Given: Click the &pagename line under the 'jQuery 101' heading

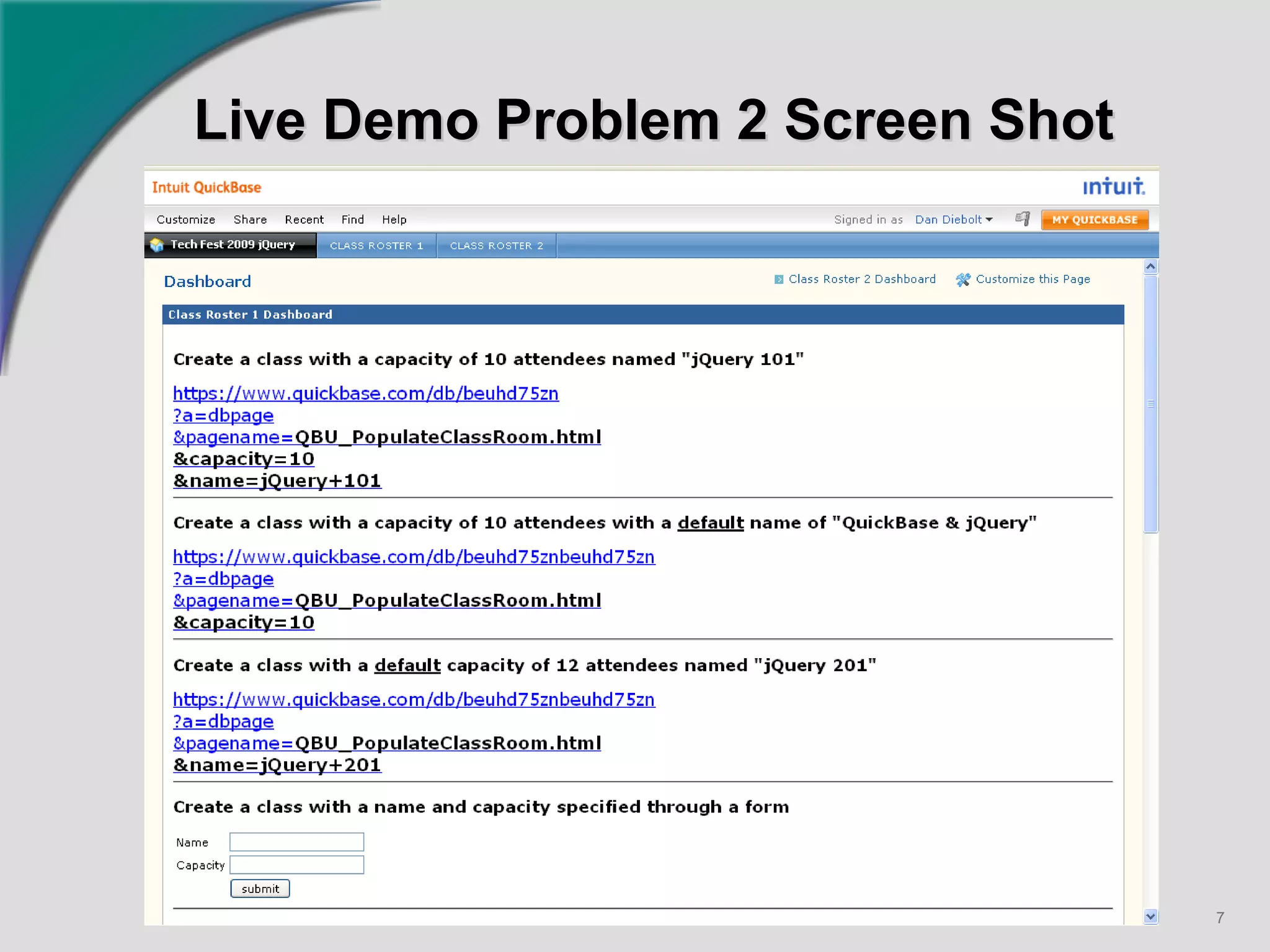Looking at the screenshot, I should coord(387,438).
